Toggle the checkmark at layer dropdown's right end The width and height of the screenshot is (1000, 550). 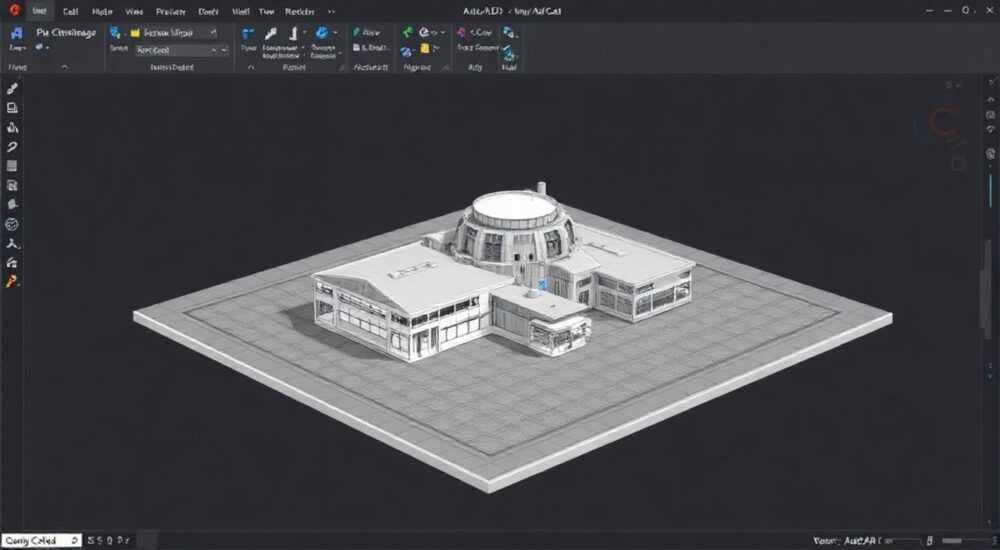[213, 33]
